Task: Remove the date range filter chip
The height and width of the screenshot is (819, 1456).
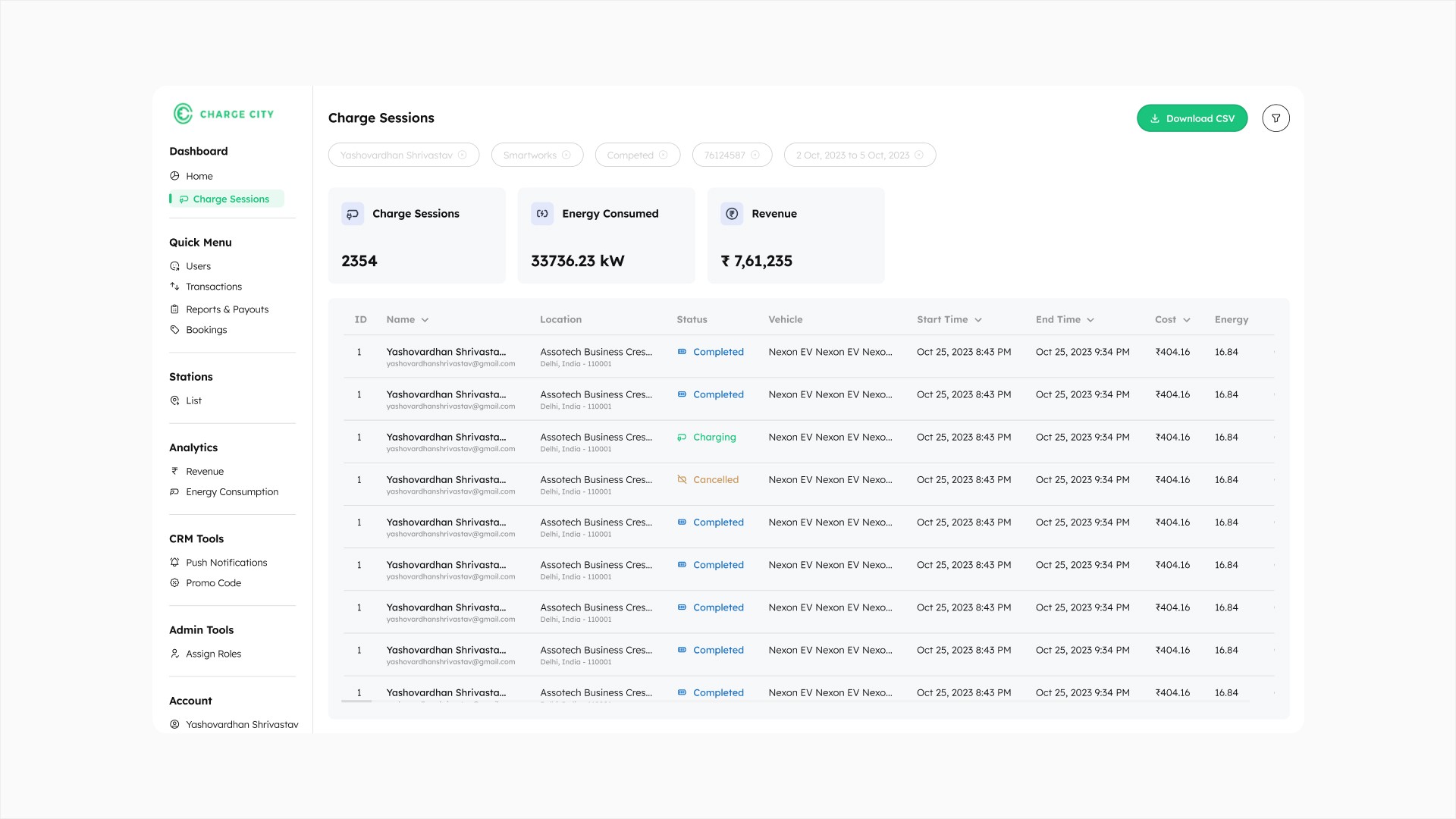Action: (x=919, y=155)
